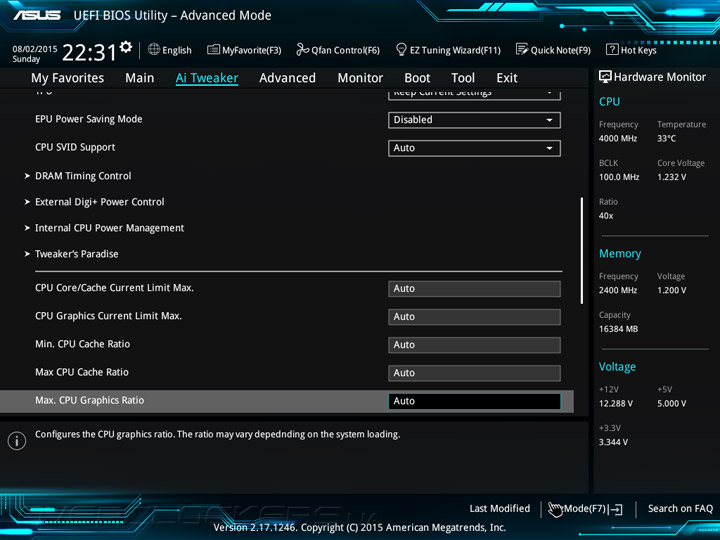This screenshot has height=540, width=720.
Task: Go to the Exit tab
Action: (x=507, y=78)
